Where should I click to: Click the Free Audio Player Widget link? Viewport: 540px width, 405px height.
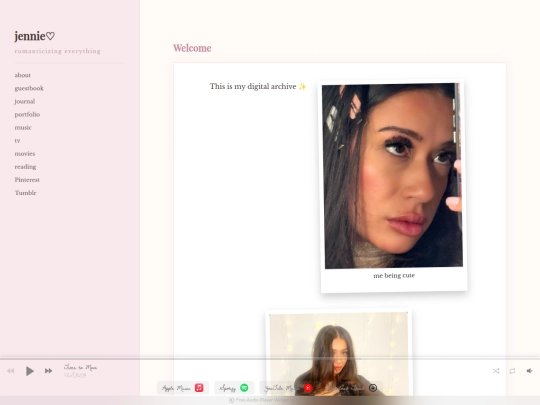coord(263,400)
